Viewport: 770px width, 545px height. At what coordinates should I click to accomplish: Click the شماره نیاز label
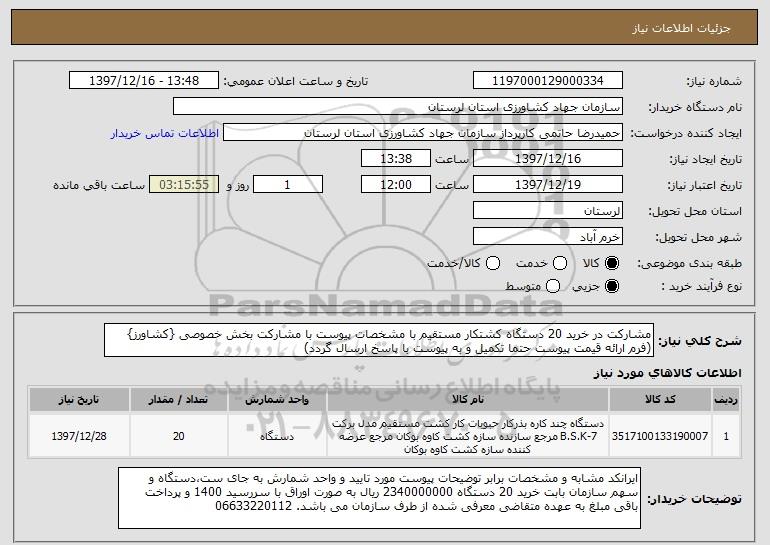(714, 81)
